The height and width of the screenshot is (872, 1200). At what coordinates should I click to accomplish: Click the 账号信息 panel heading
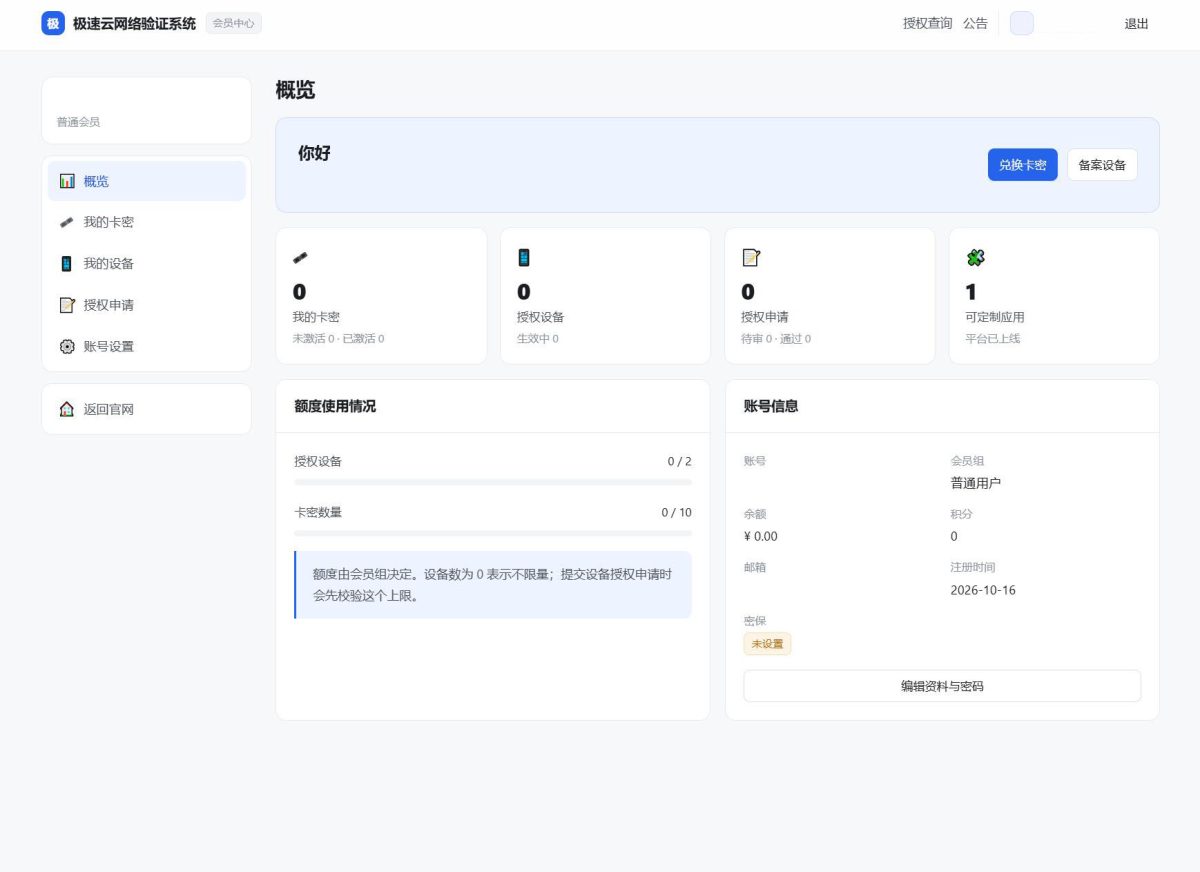point(771,406)
